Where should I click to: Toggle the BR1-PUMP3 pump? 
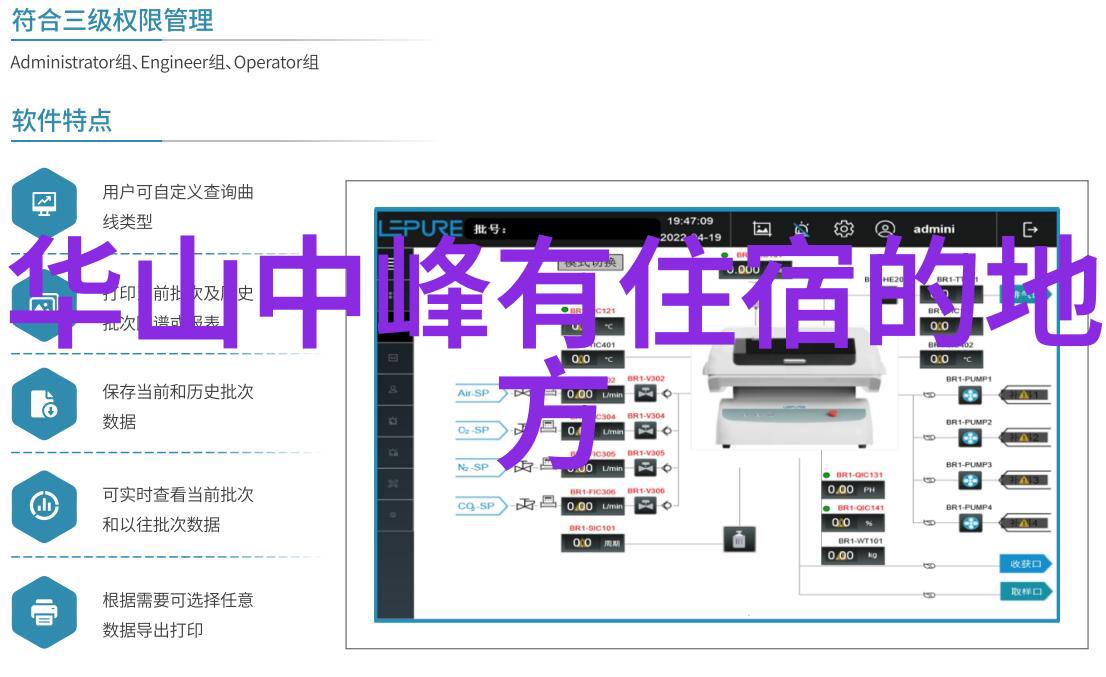[x=970, y=481]
